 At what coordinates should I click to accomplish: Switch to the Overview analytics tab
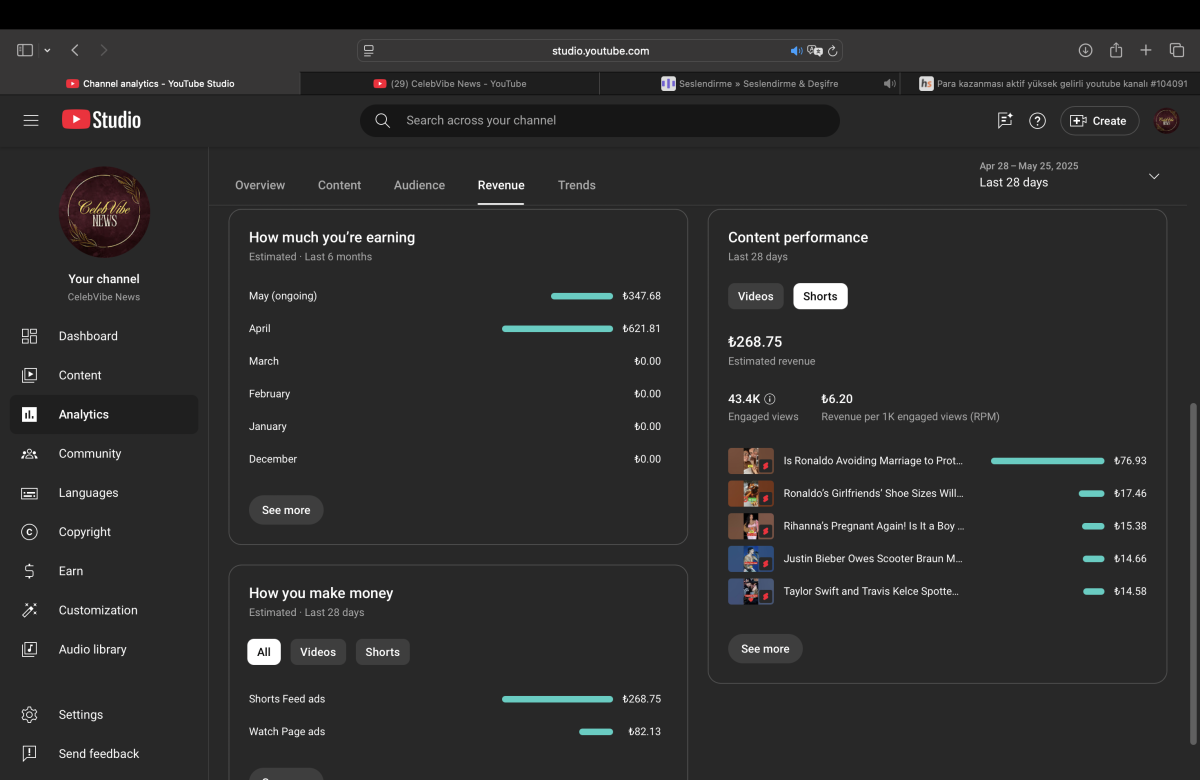click(x=260, y=185)
